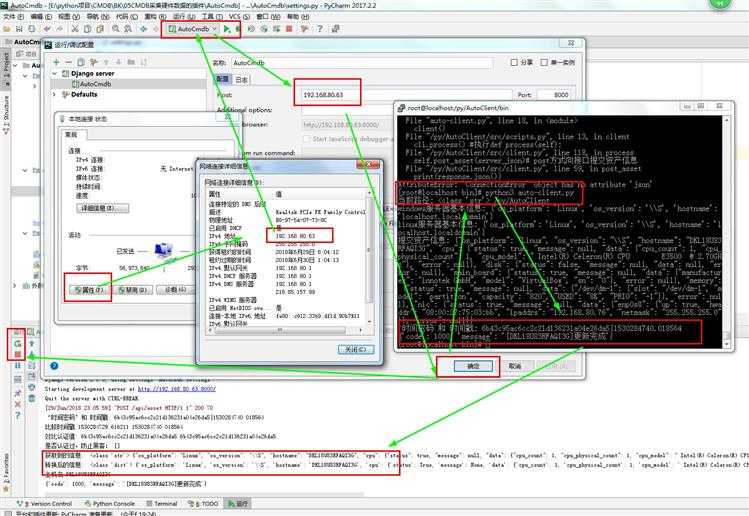
Task: Click the Undo toolbar icon
Action: 47,29
